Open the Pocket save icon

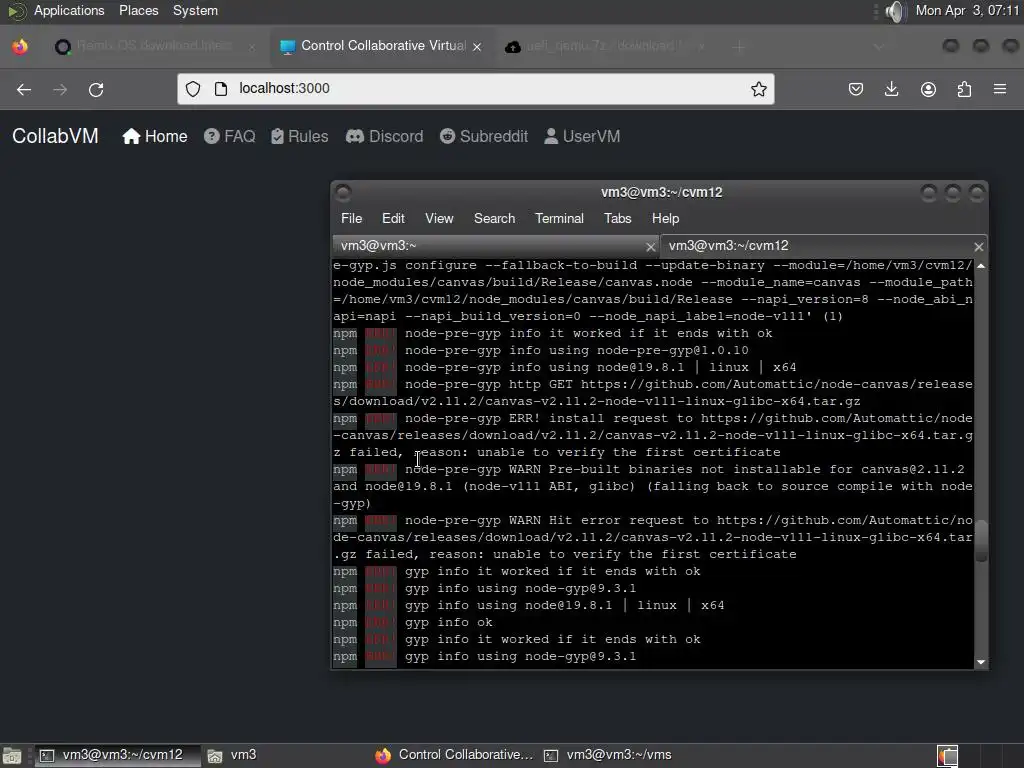pyautogui.click(x=856, y=89)
